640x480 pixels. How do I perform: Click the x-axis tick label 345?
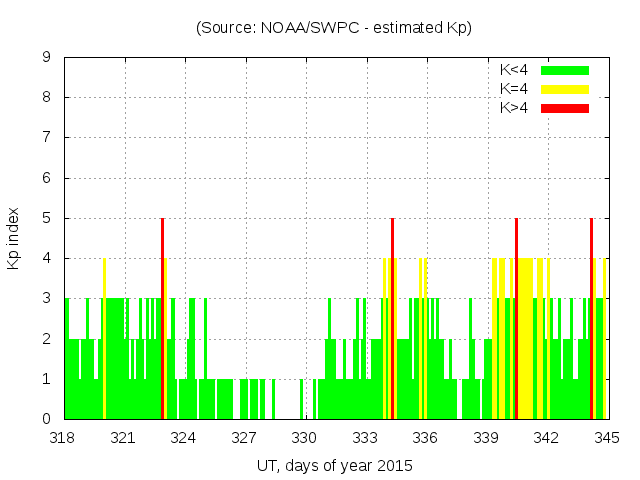point(606,438)
